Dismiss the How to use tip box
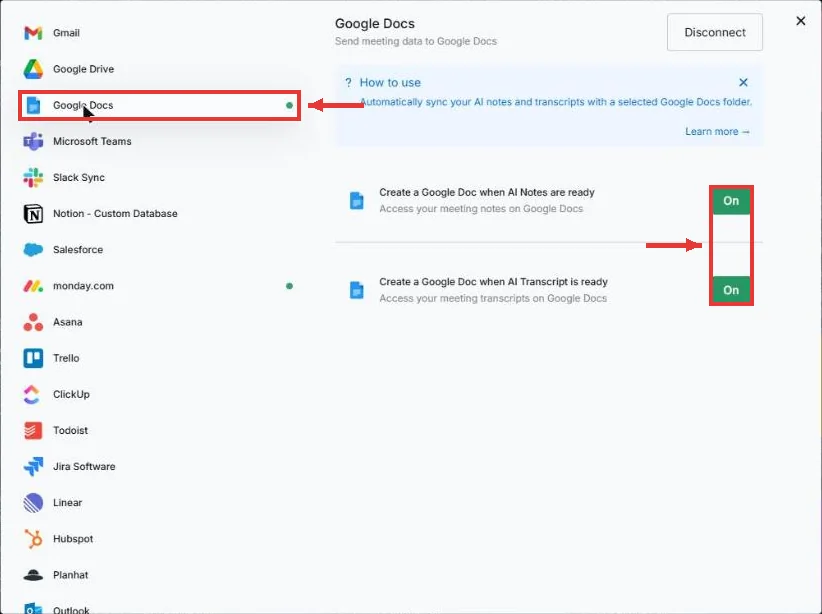 pos(743,82)
